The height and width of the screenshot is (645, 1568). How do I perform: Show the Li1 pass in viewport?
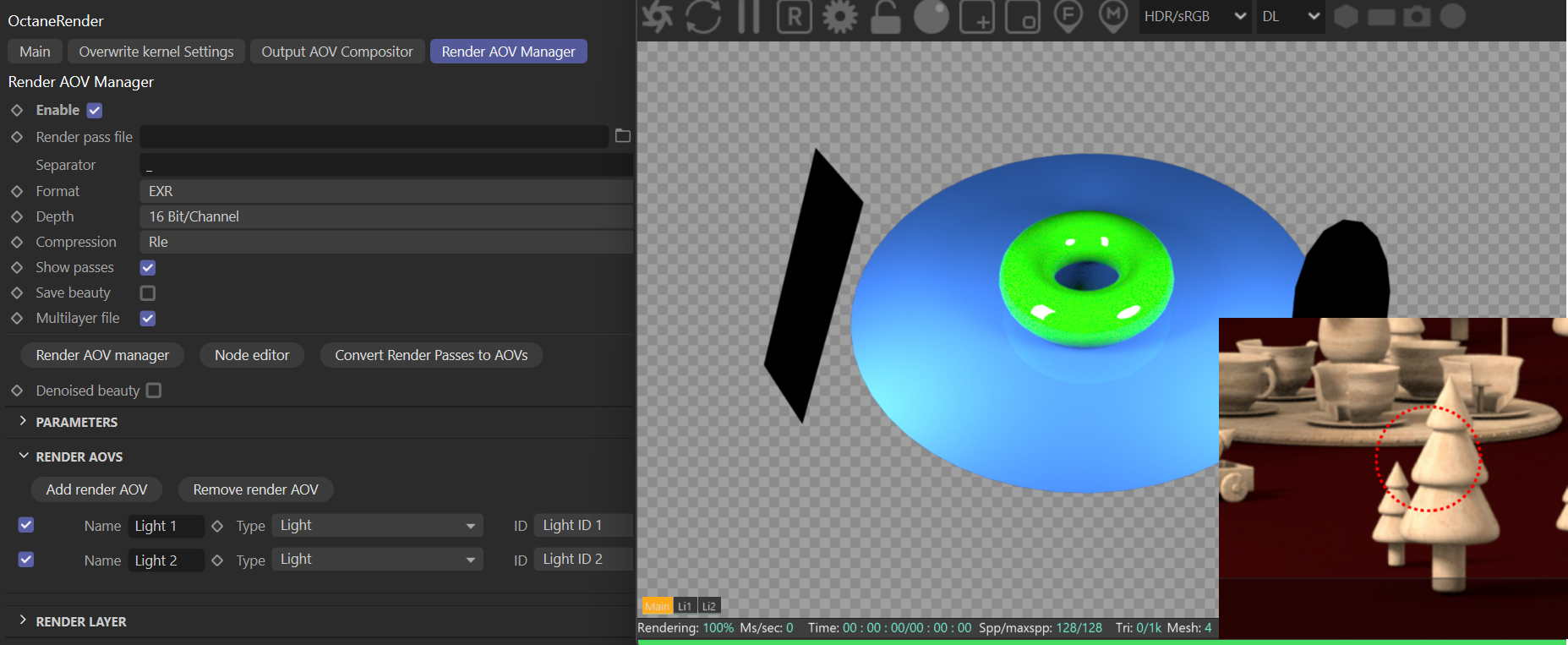pos(685,606)
